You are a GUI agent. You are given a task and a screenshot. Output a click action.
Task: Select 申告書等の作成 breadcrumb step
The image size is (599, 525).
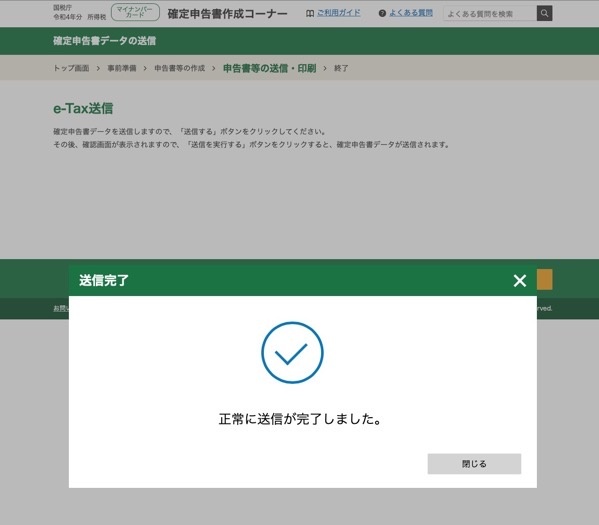click(x=180, y=68)
